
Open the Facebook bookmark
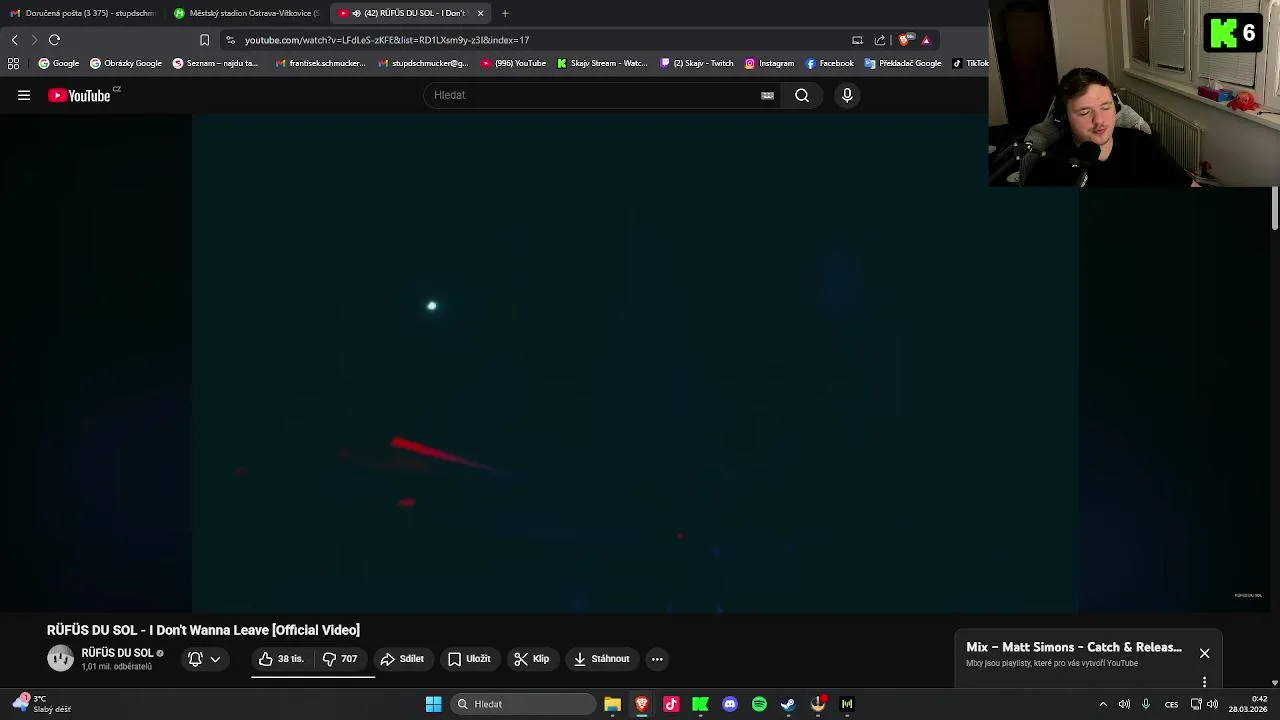click(830, 63)
